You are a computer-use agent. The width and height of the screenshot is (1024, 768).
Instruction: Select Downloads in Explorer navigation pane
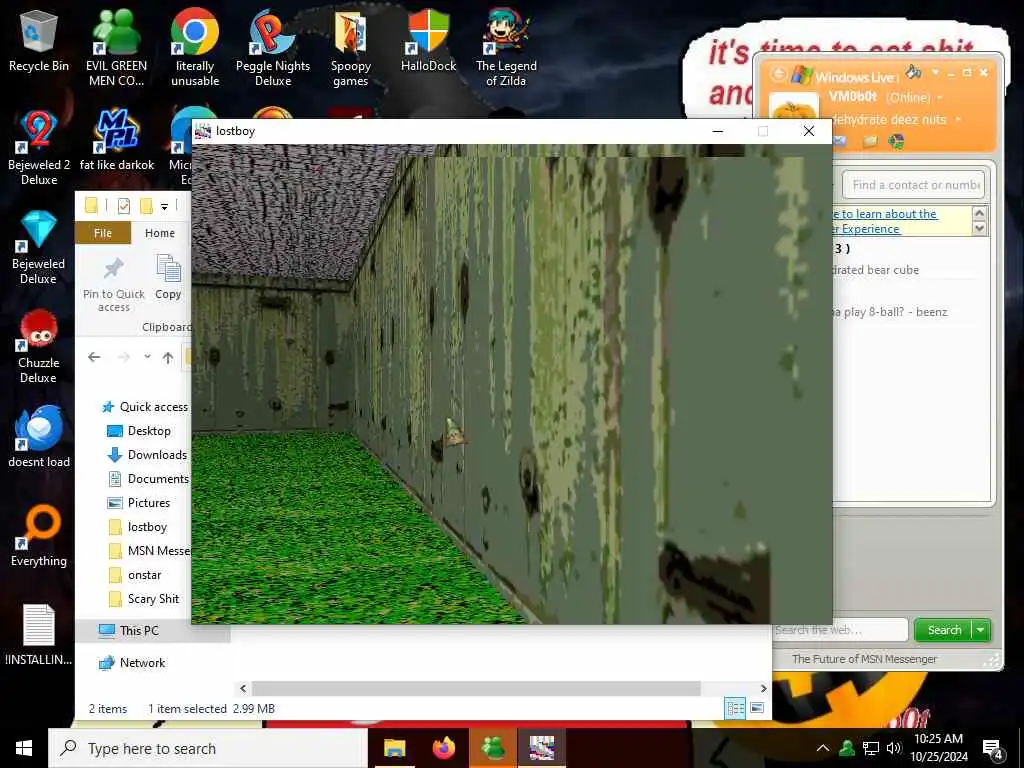coord(147,455)
